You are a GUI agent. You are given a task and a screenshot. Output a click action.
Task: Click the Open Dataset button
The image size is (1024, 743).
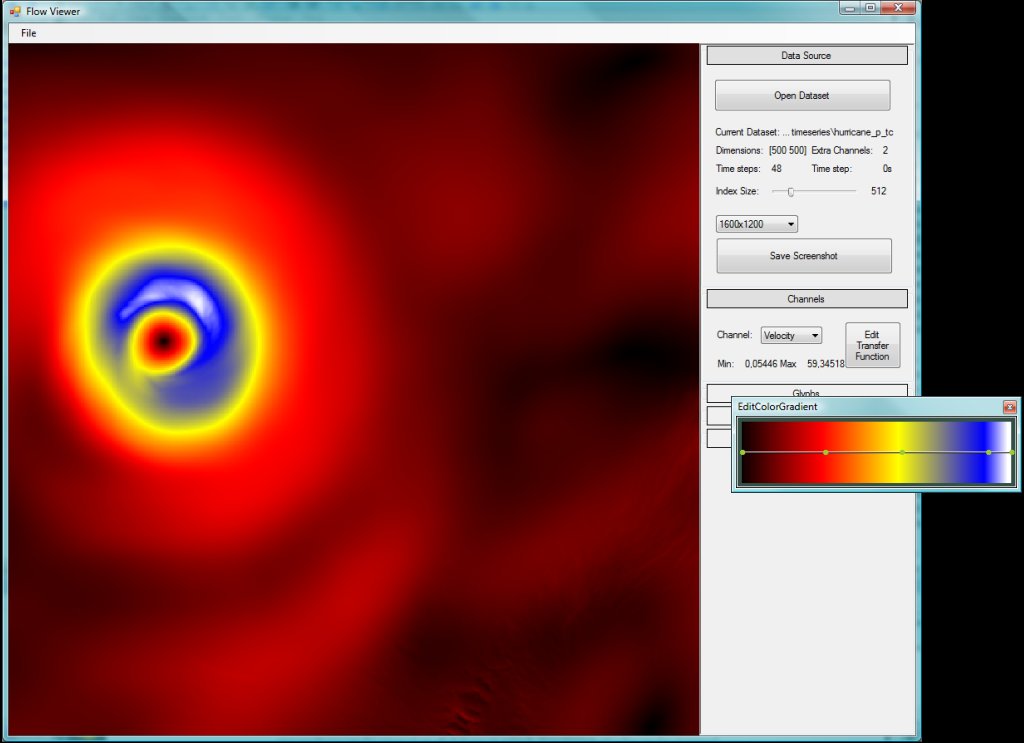pyautogui.click(x=802, y=94)
